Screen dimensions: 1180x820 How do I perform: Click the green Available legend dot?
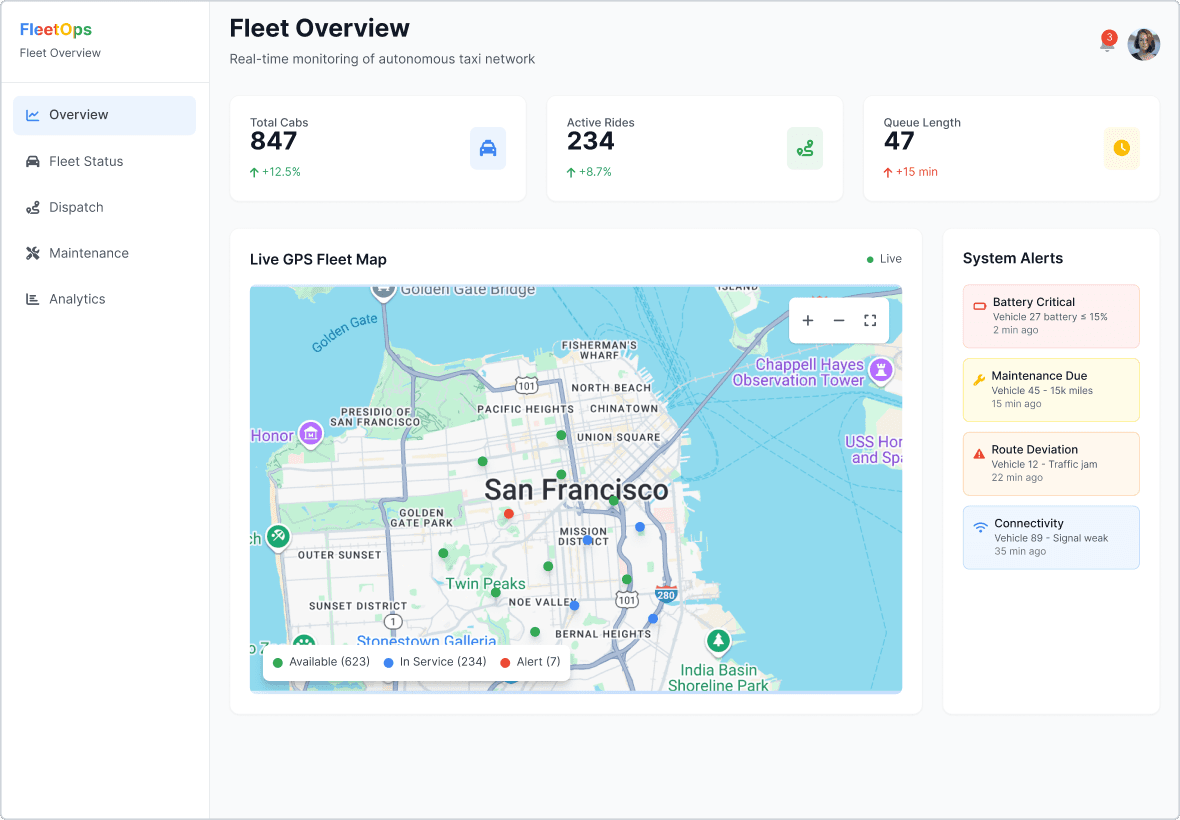click(x=278, y=663)
